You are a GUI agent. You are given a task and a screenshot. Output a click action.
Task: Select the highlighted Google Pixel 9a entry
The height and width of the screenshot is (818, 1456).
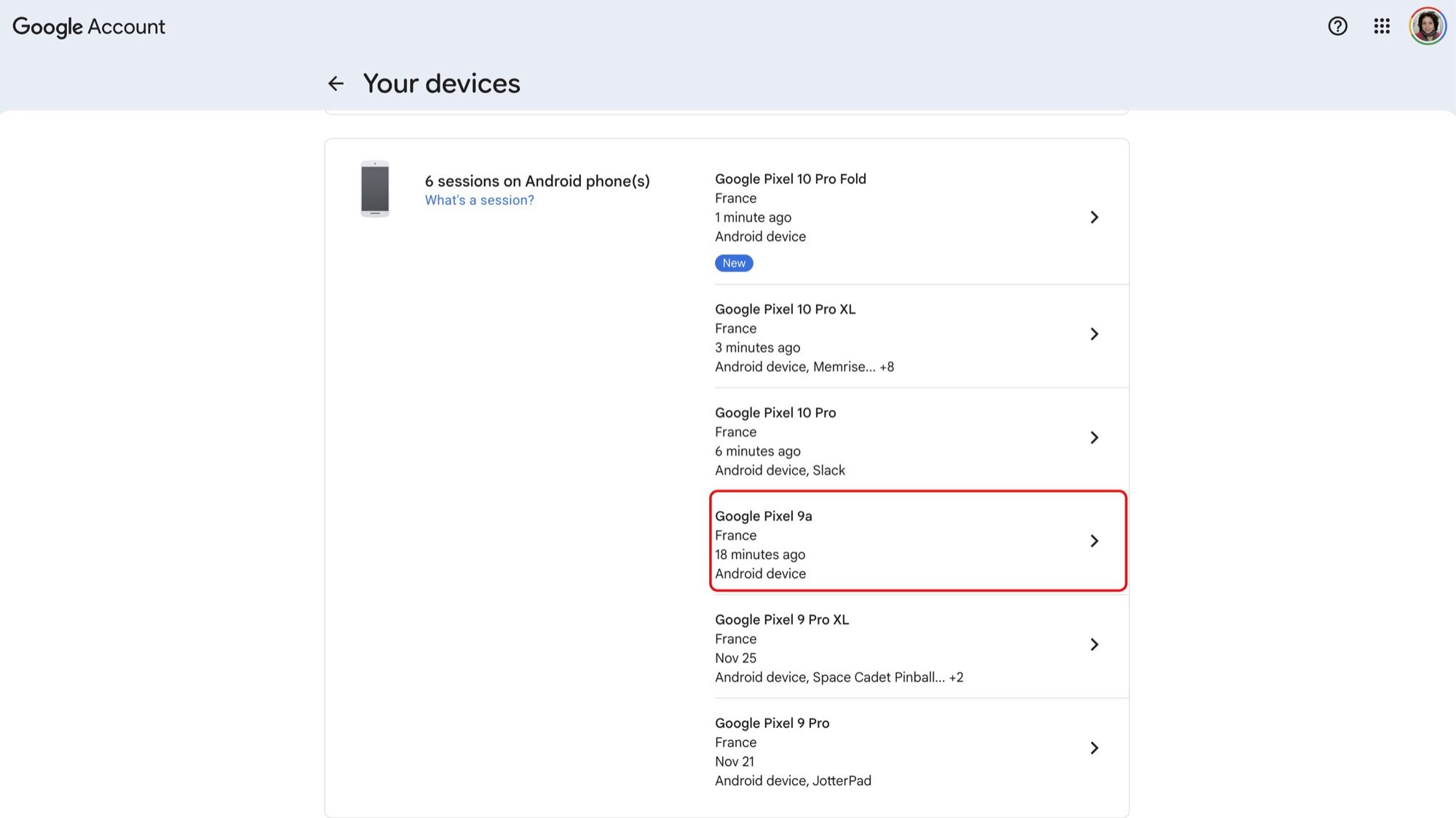tap(919, 541)
